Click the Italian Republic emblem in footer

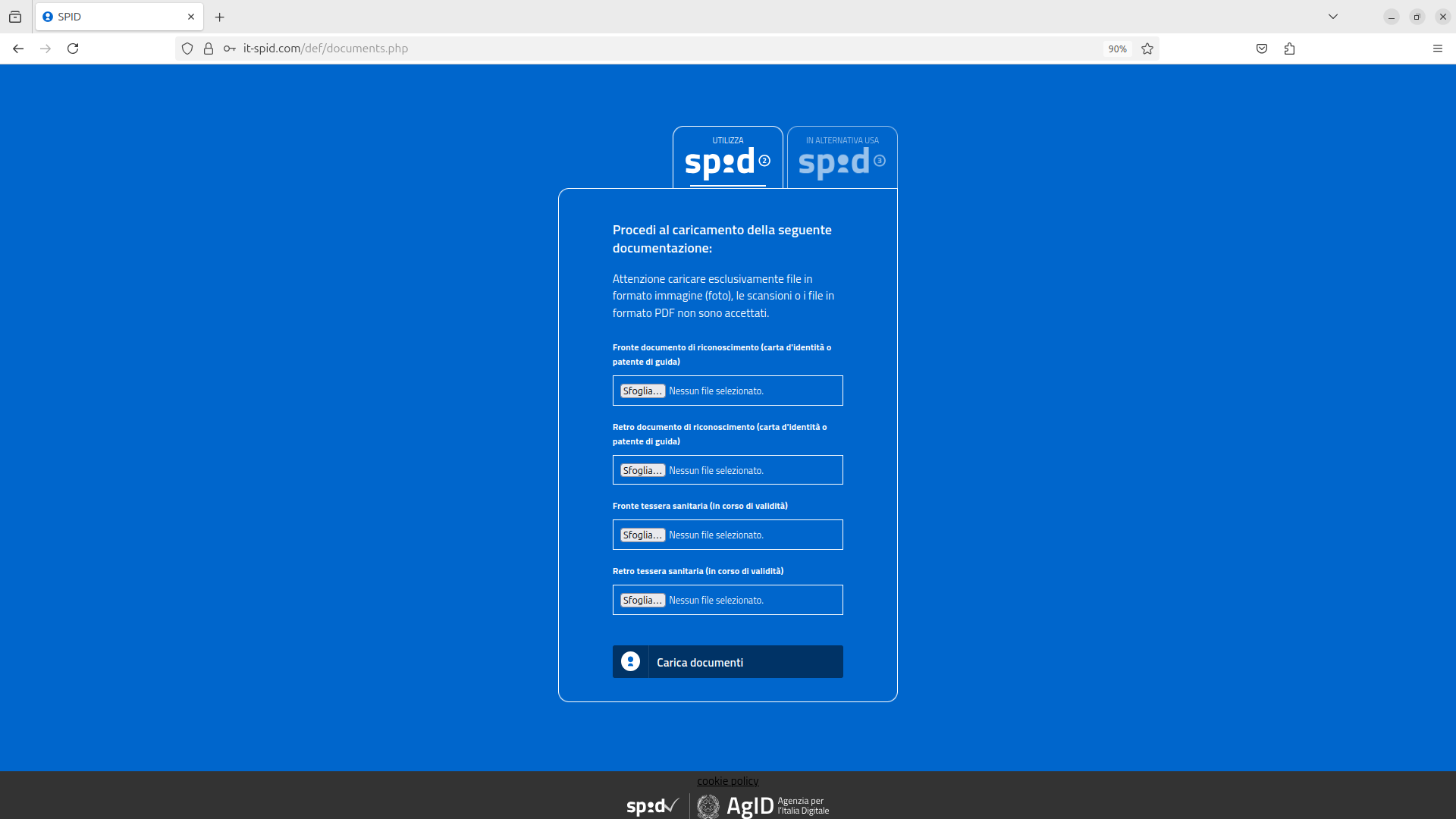click(x=708, y=806)
